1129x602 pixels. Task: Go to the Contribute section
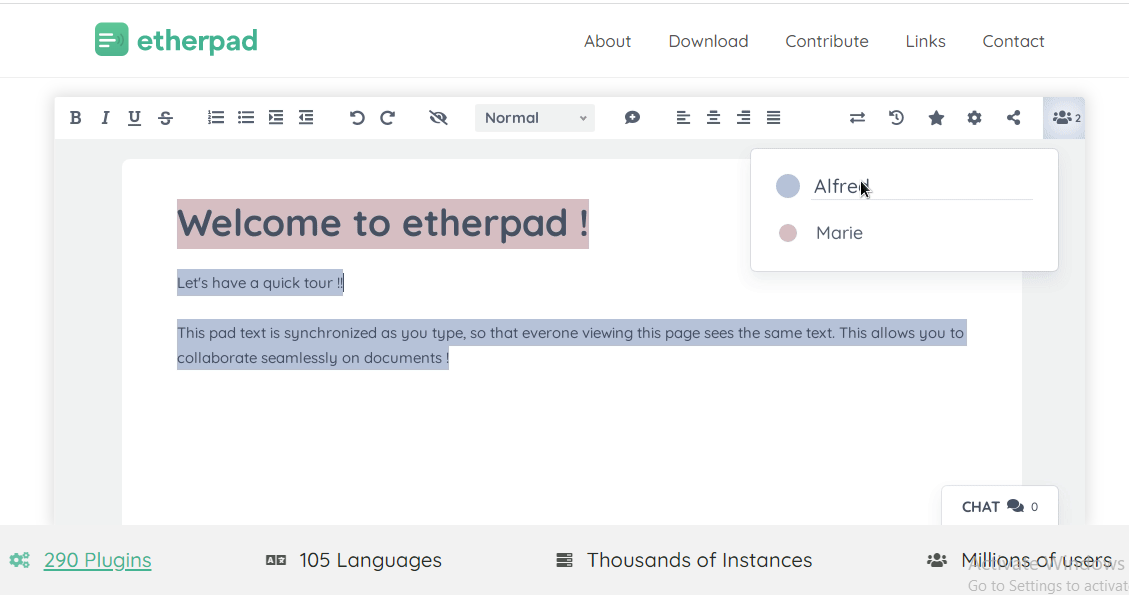click(x=827, y=41)
